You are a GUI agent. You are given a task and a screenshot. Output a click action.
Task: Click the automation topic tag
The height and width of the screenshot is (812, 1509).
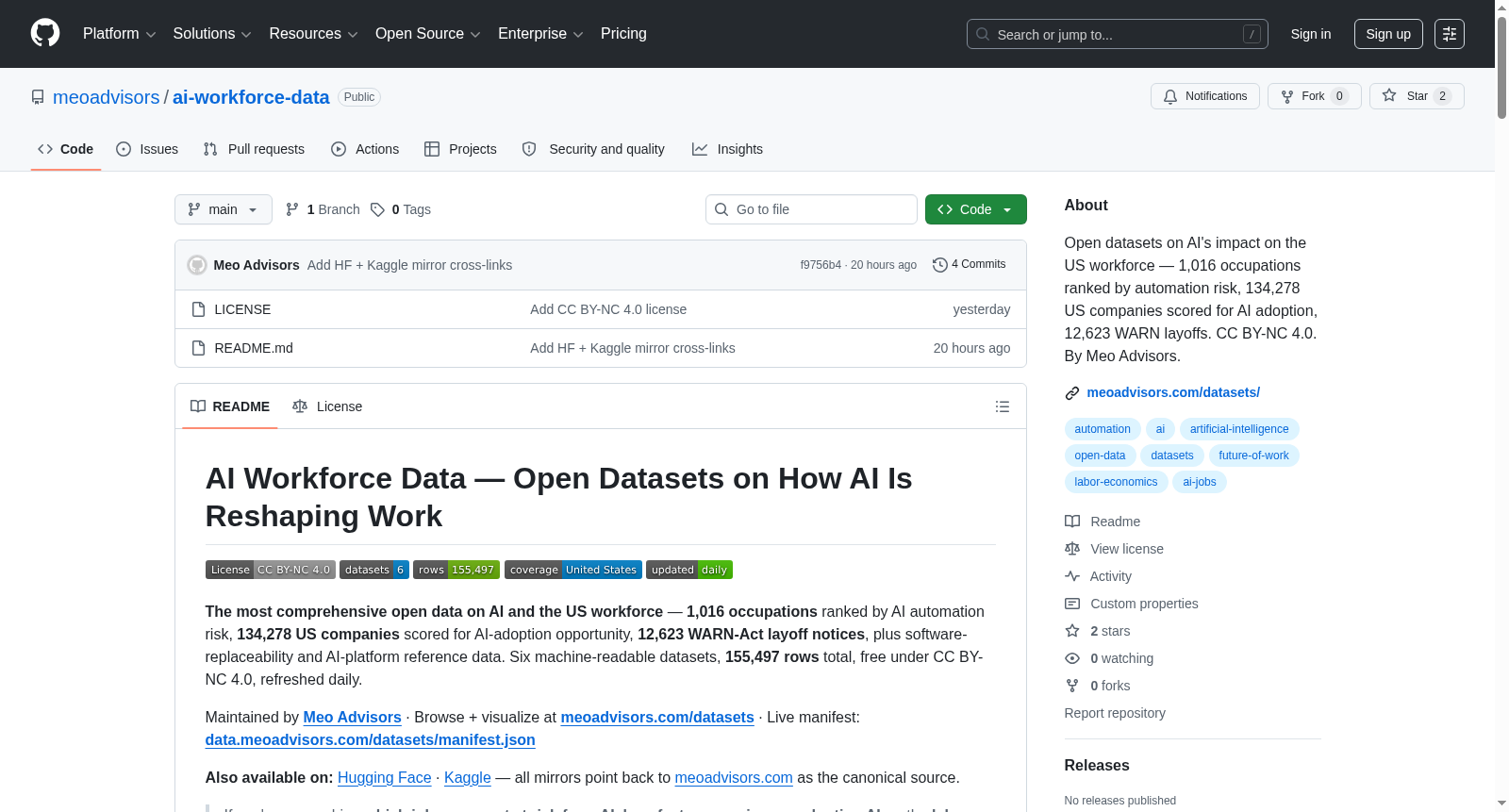tap(1103, 429)
